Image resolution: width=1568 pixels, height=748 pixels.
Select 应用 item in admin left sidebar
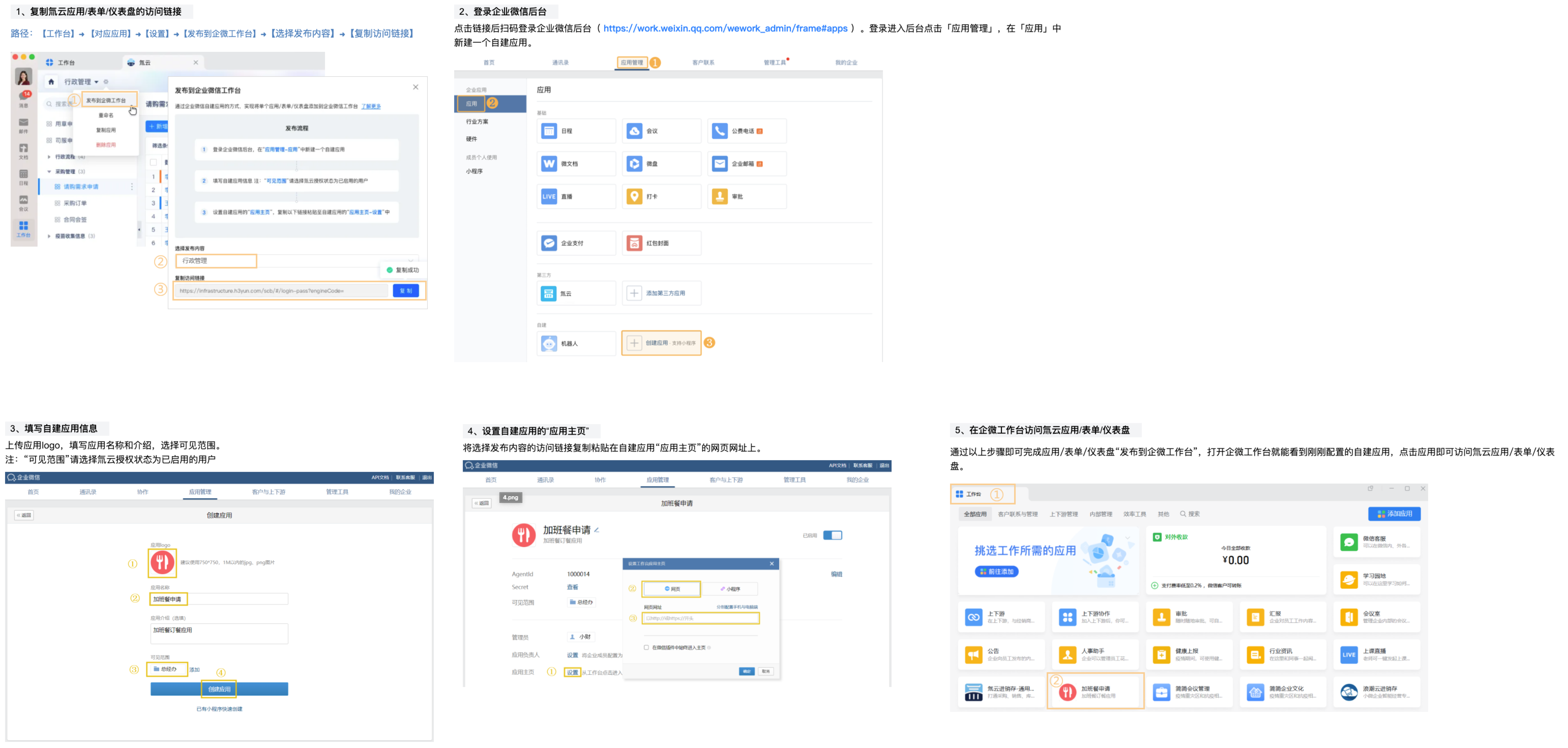490,104
